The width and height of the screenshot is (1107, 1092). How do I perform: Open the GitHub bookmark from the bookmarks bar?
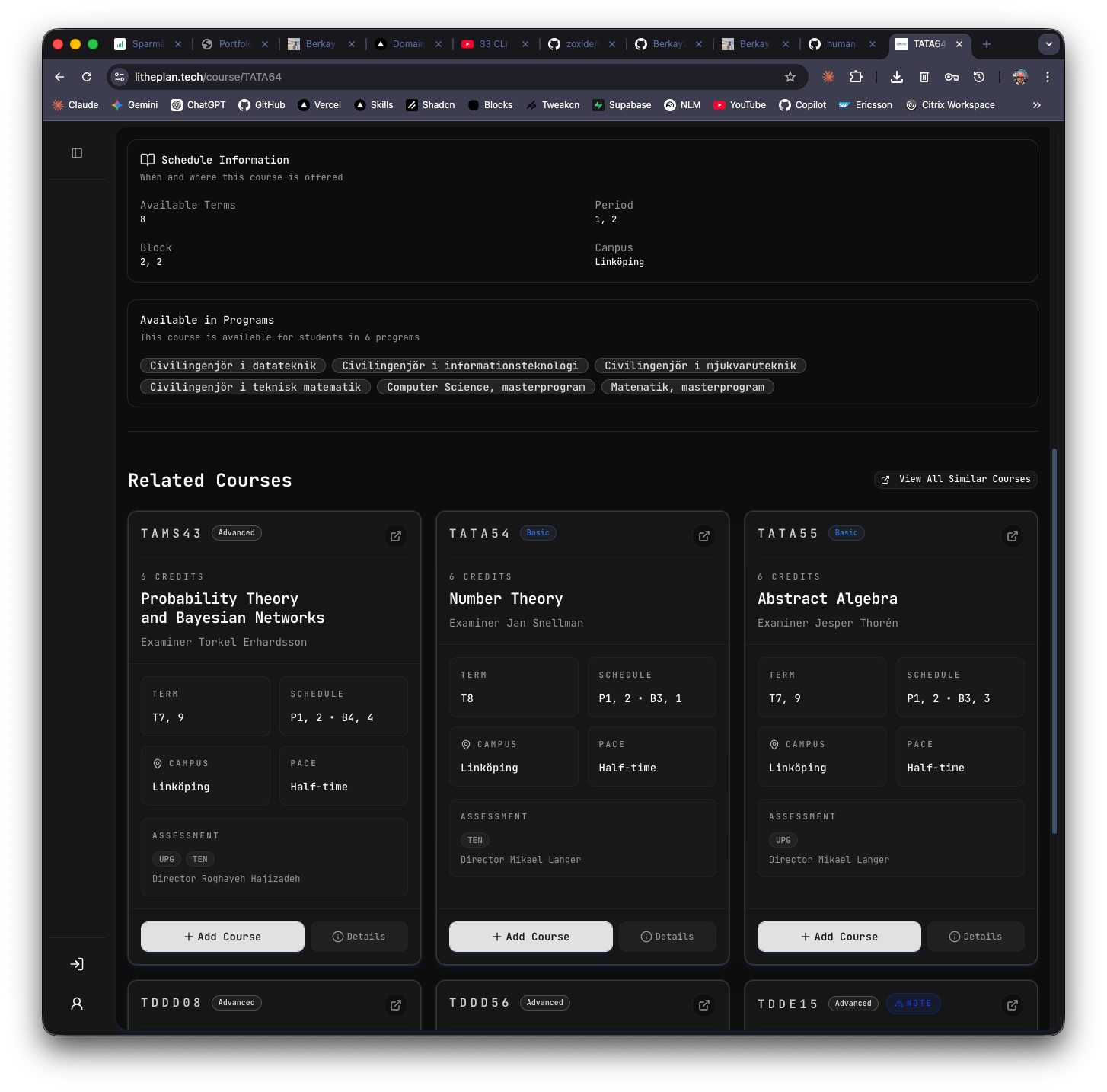pyautogui.click(x=261, y=104)
